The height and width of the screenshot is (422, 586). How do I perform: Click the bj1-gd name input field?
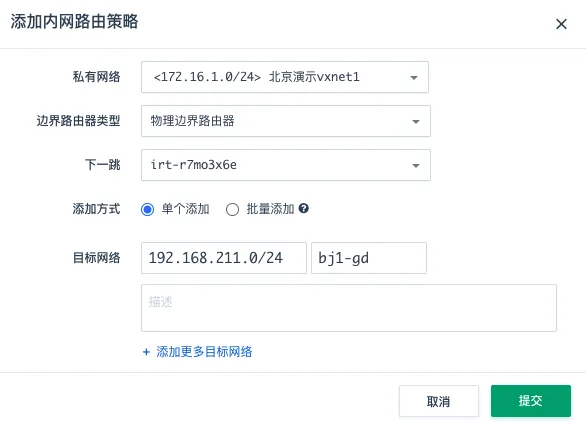(x=369, y=258)
